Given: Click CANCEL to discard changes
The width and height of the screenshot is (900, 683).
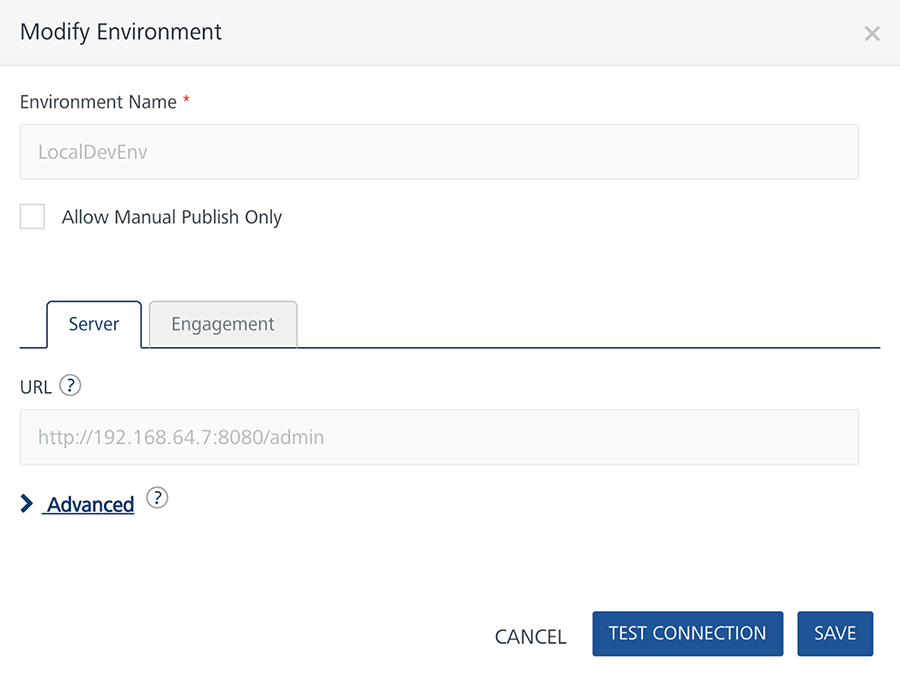Looking at the screenshot, I should (531, 637).
